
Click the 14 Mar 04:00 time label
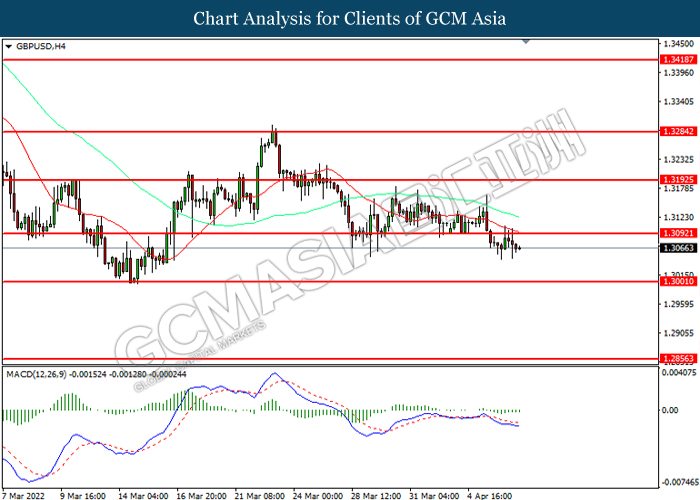pyautogui.click(x=143, y=496)
